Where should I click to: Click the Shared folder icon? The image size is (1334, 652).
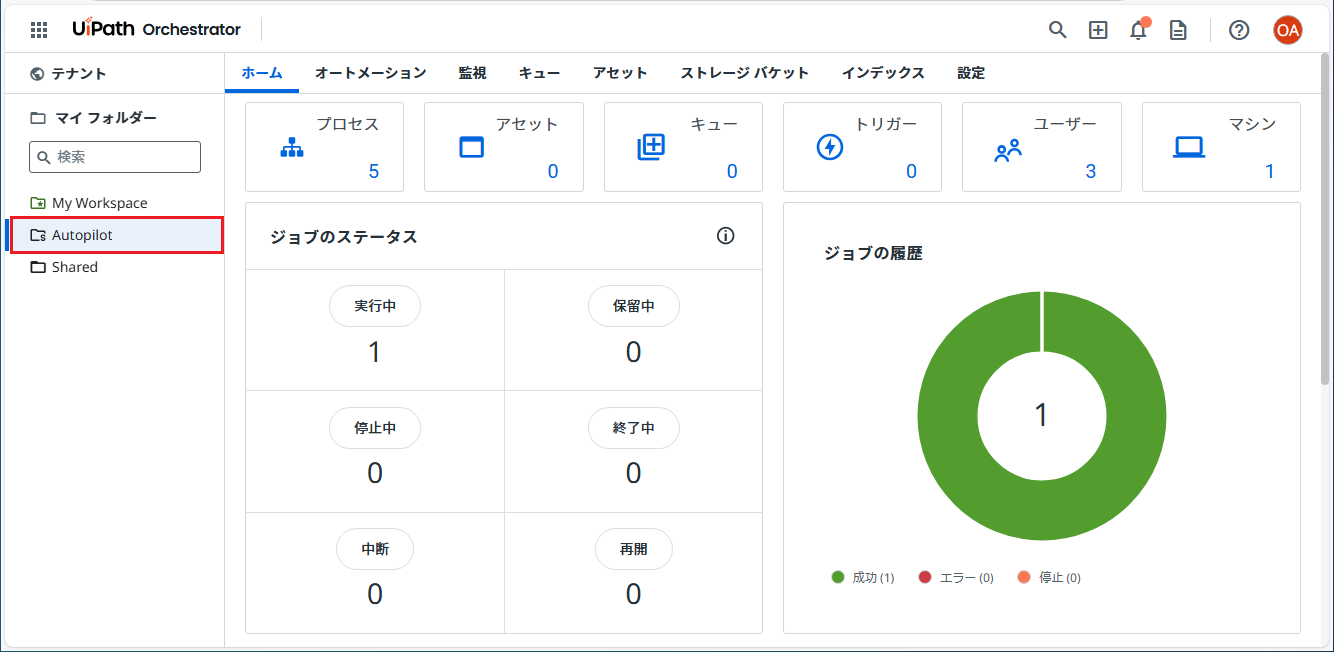tap(38, 267)
